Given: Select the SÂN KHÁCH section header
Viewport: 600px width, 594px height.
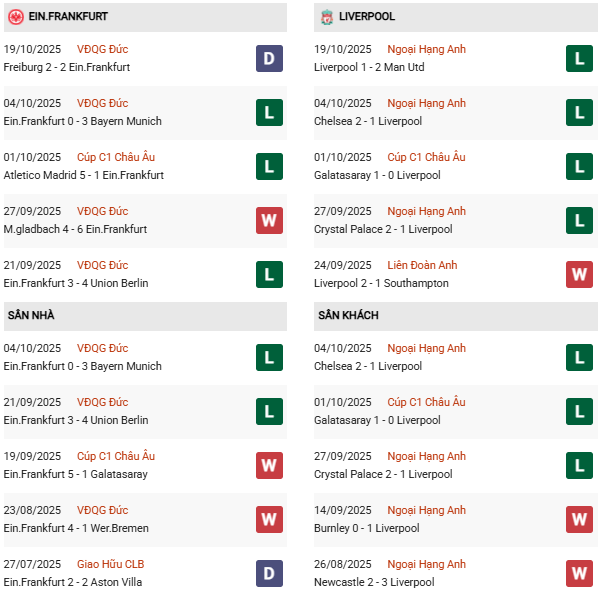Looking at the screenshot, I should (349, 315).
